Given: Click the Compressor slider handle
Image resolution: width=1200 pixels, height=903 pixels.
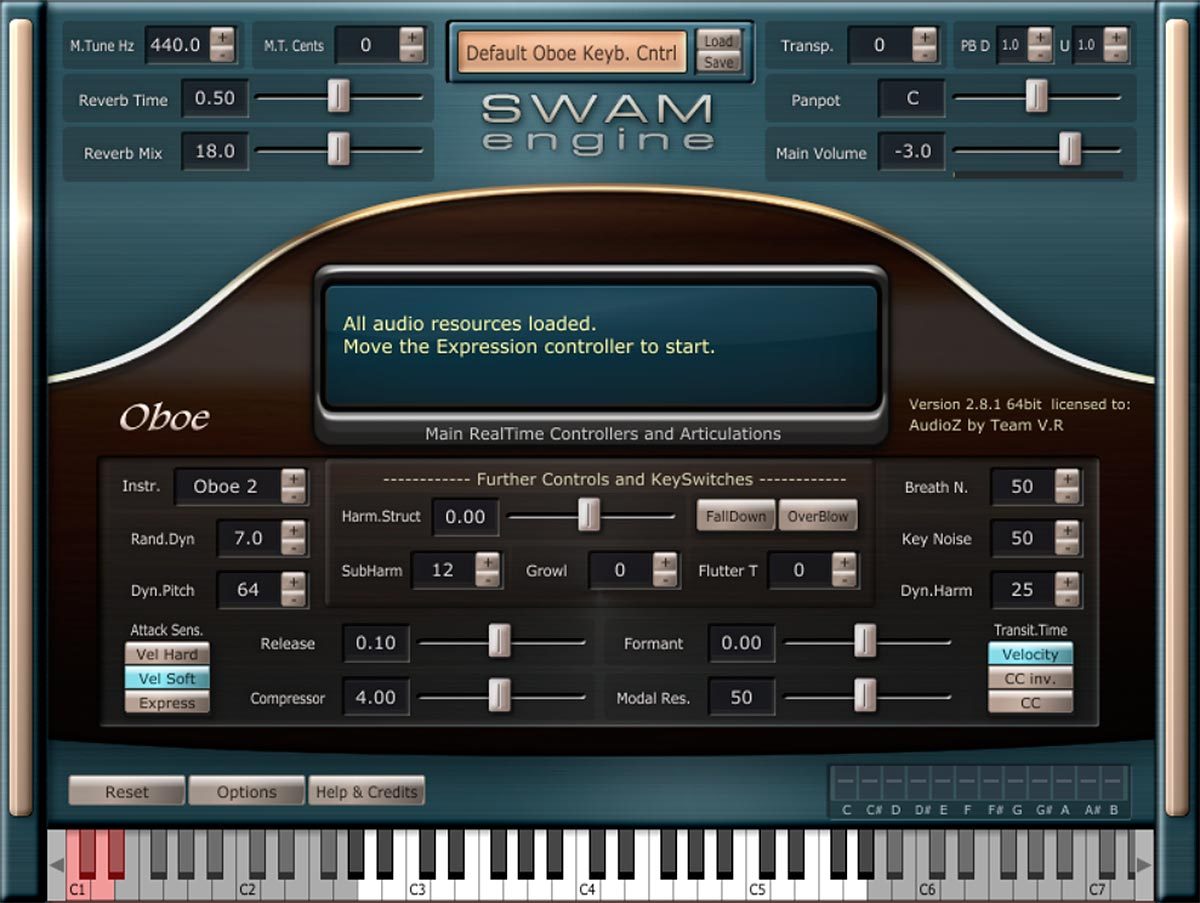Looking at the screenshot, I should [x=499, y=696].
